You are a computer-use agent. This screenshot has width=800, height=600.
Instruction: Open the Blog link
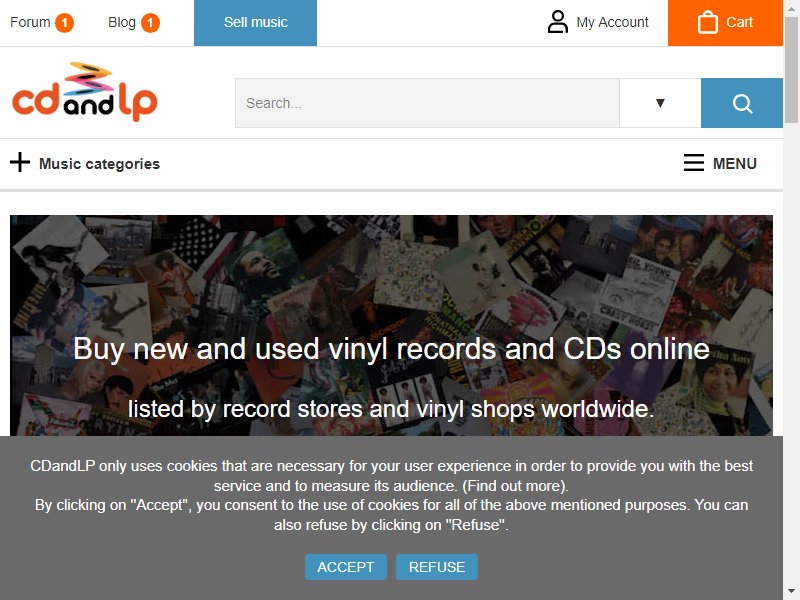coord(122,22)
